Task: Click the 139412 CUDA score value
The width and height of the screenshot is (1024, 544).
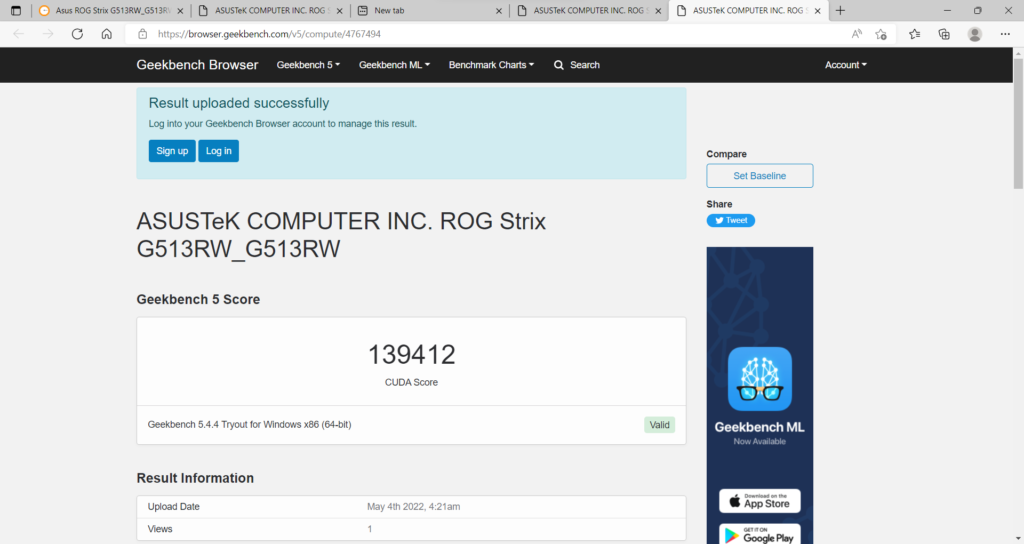Action: tap(411, 355)
